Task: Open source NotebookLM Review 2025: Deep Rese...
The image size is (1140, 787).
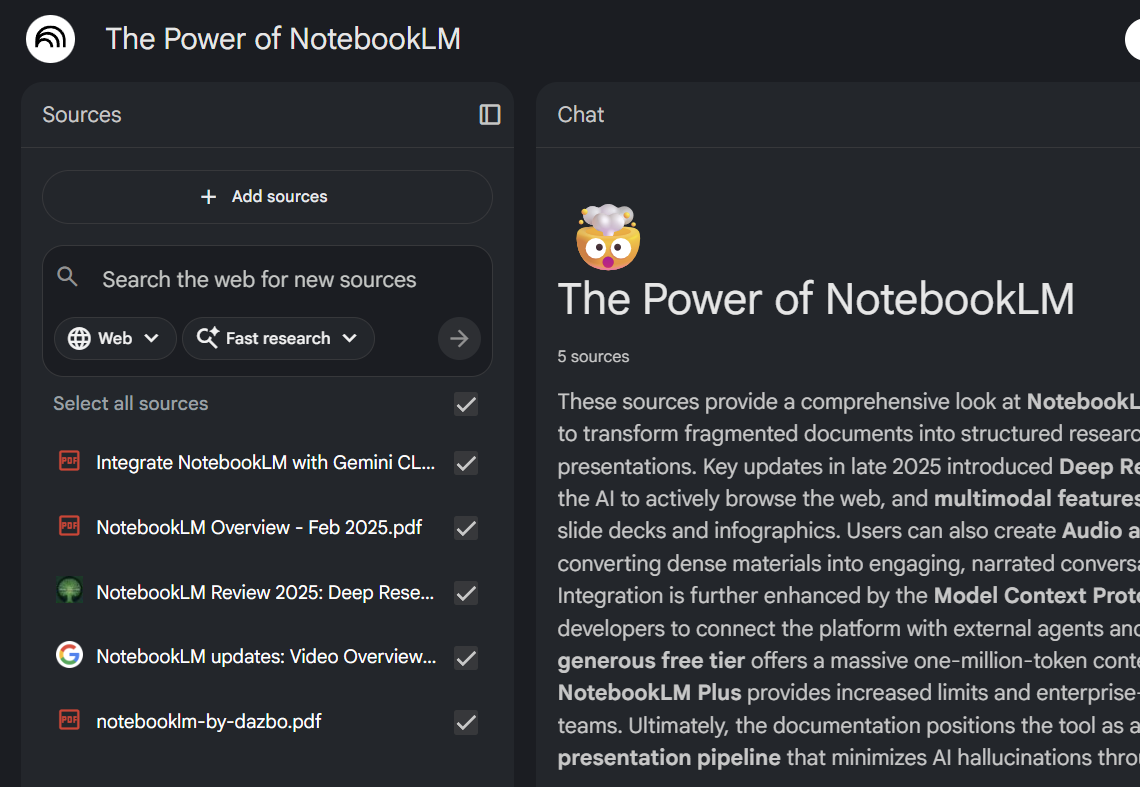Action: tap(265, 593)
